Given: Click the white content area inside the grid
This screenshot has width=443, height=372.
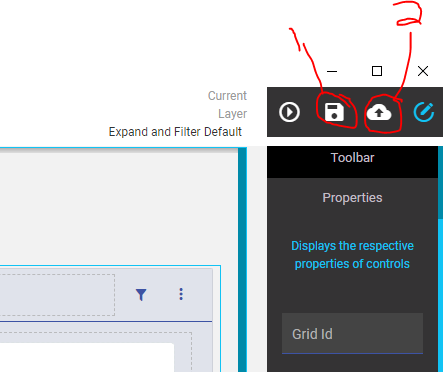Looking at the screenshot, I should 87,357.
